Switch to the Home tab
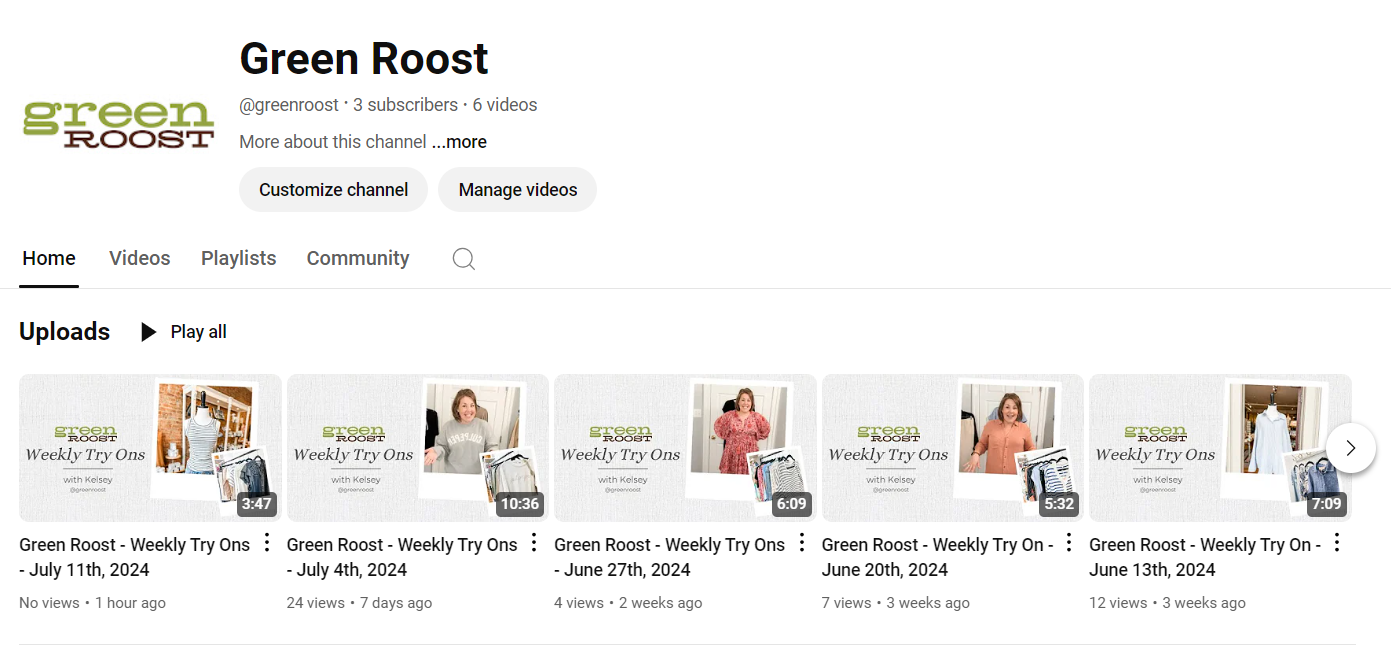 (49, 258)
